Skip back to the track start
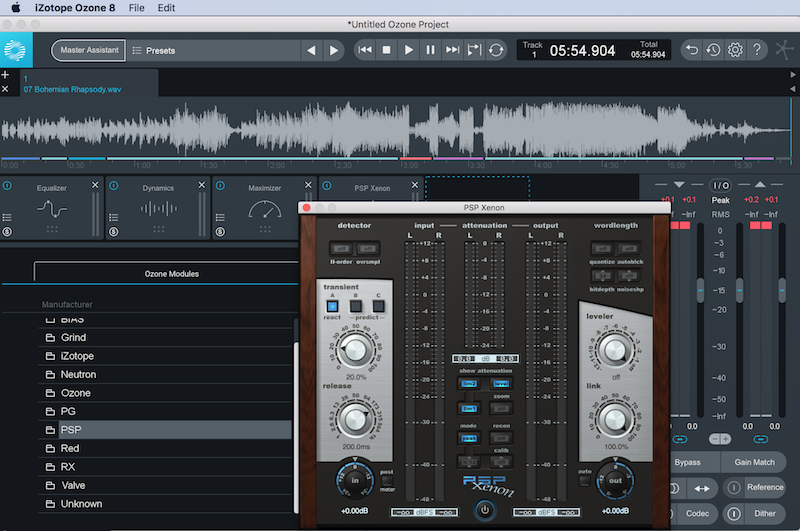 (365, 49)
